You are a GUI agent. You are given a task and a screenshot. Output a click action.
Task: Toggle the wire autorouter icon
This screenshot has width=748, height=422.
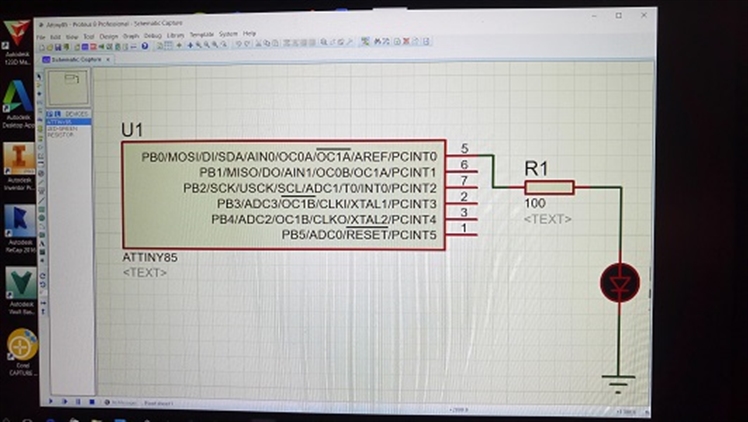[364, 42]
